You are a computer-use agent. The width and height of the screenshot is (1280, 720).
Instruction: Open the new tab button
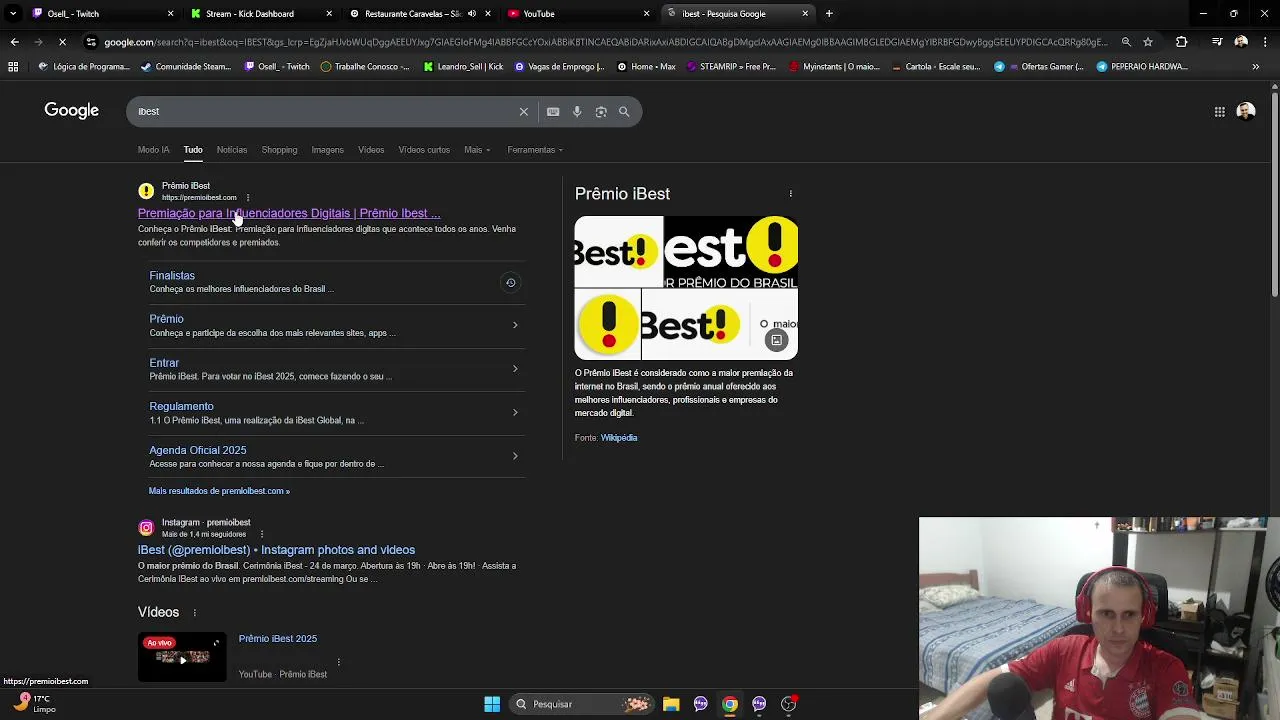pos(829,14)
